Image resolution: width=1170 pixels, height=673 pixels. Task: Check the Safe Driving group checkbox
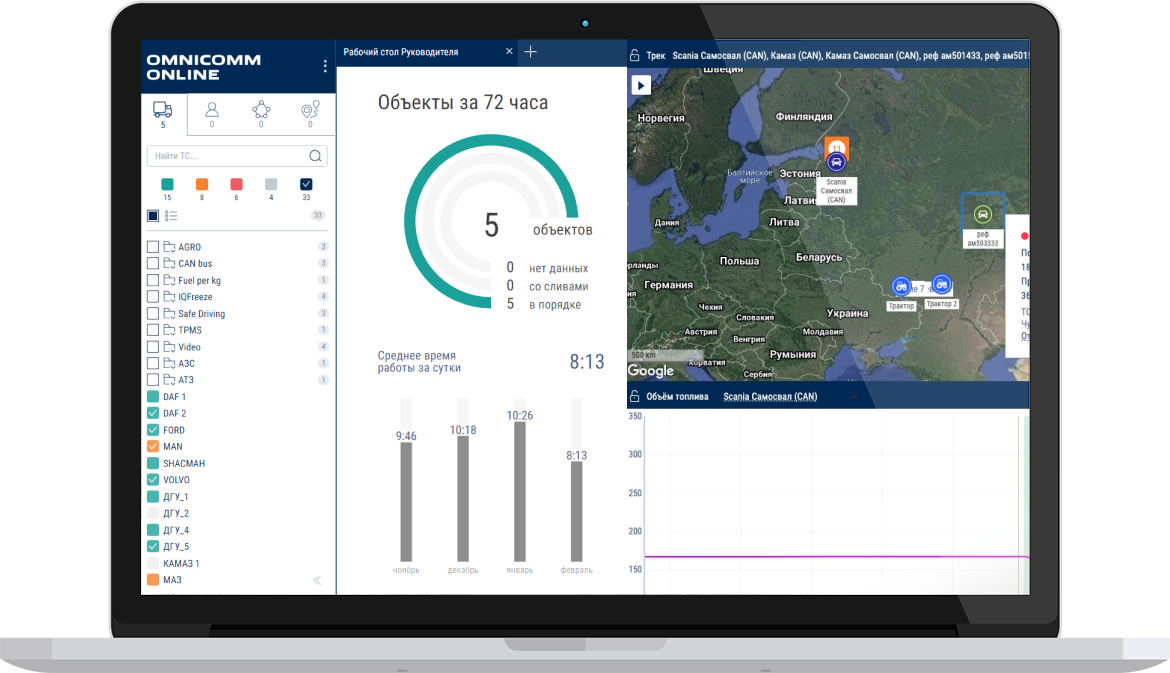pyautogui.click(x=153, y=313)
